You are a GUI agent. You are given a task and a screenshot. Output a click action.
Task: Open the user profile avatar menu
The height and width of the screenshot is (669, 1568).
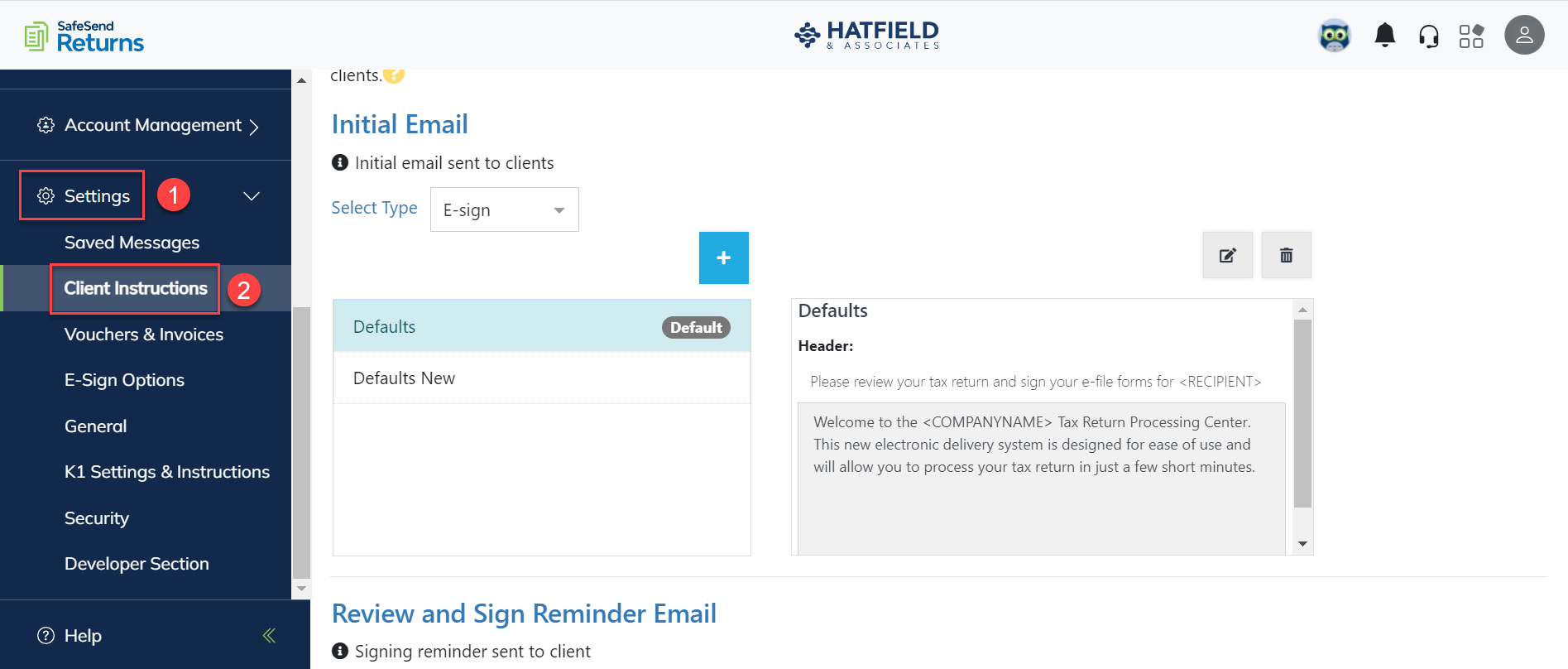pyautogui.click(x=1524, y=35)
